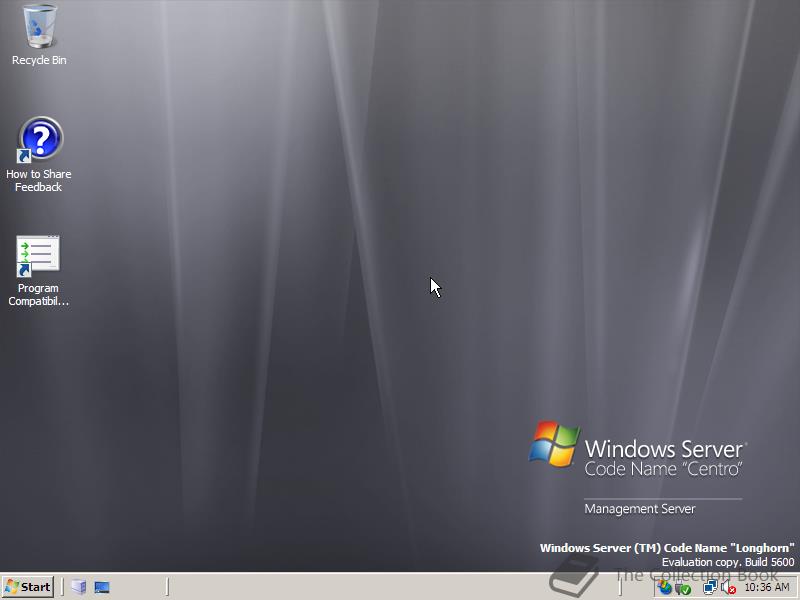This screenshot has width=800, height=600.
Task: Click the Windows feedback globe tray icon
Action: point(664,588)
